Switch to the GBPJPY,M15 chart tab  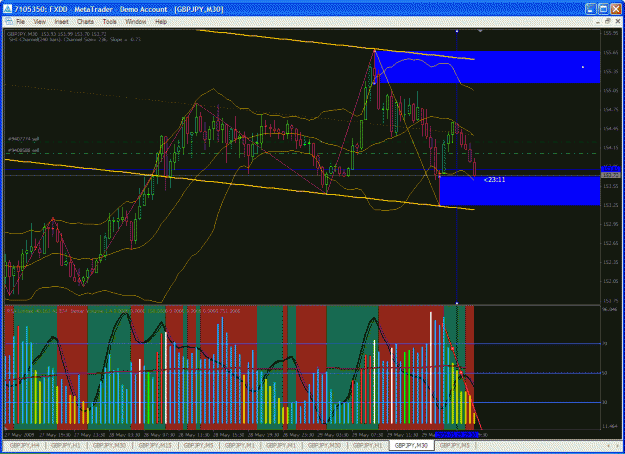click(155, 445)
